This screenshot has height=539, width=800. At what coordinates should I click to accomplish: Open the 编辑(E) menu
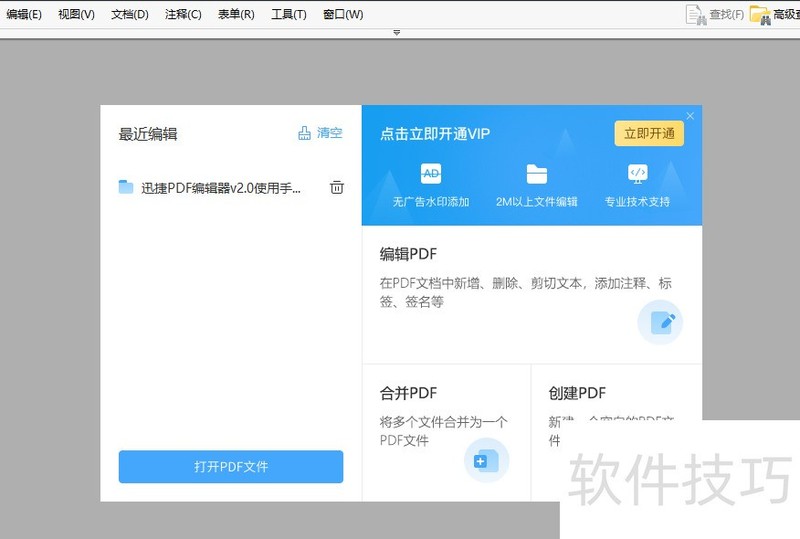point(23,14)
